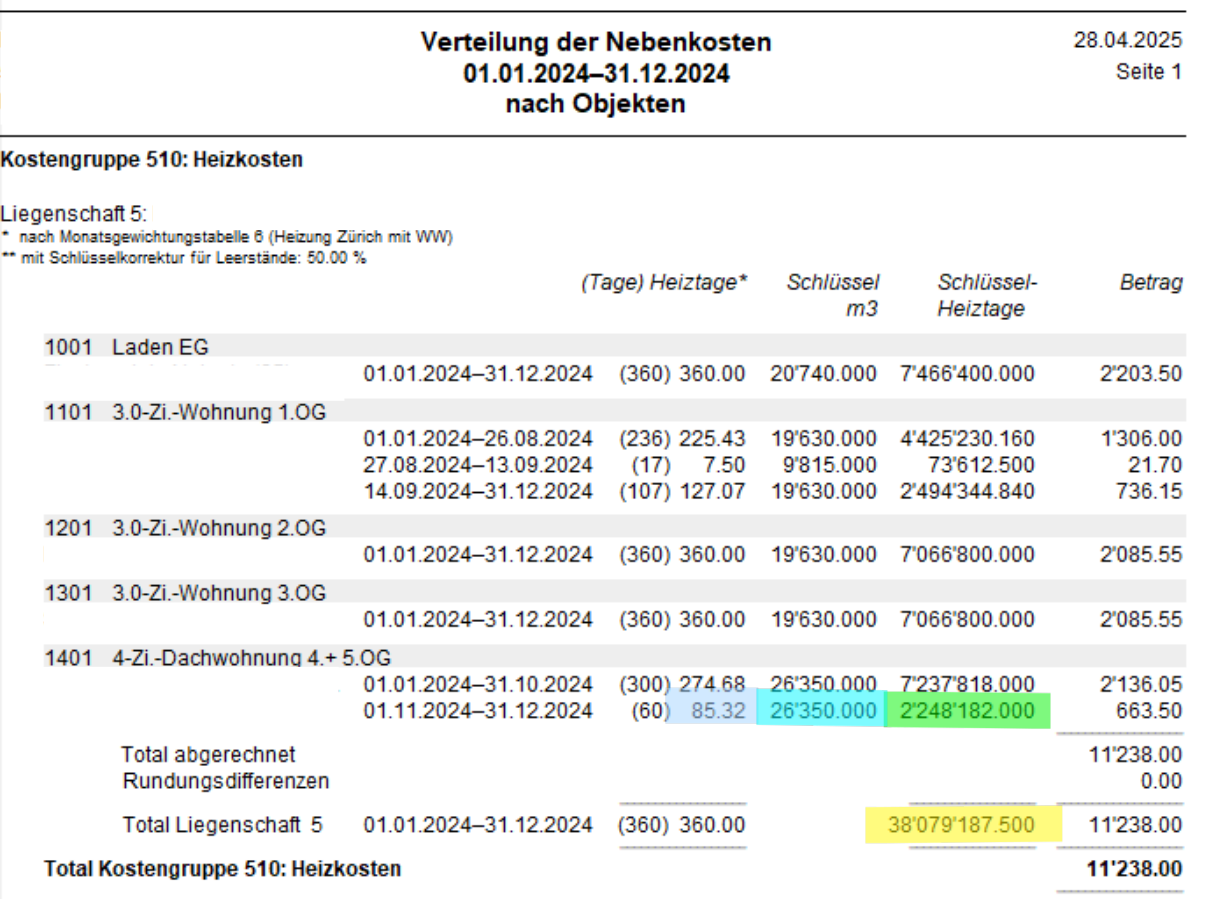
Task: Click the Heiztage value 274.68
Action: tap(712, 685)
